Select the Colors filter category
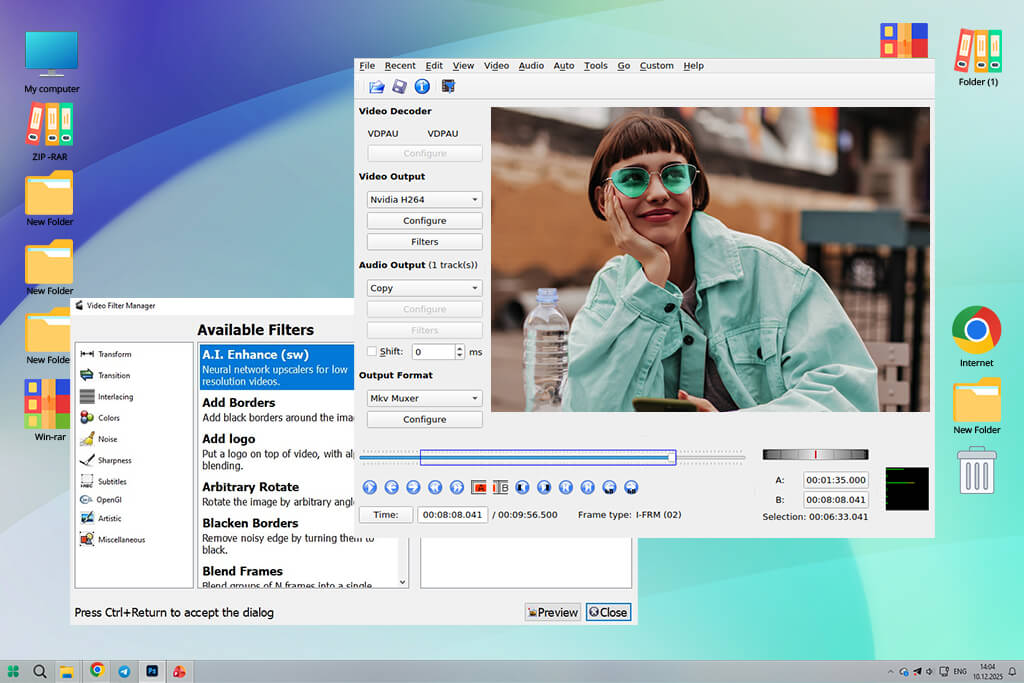 pos(100,418)
